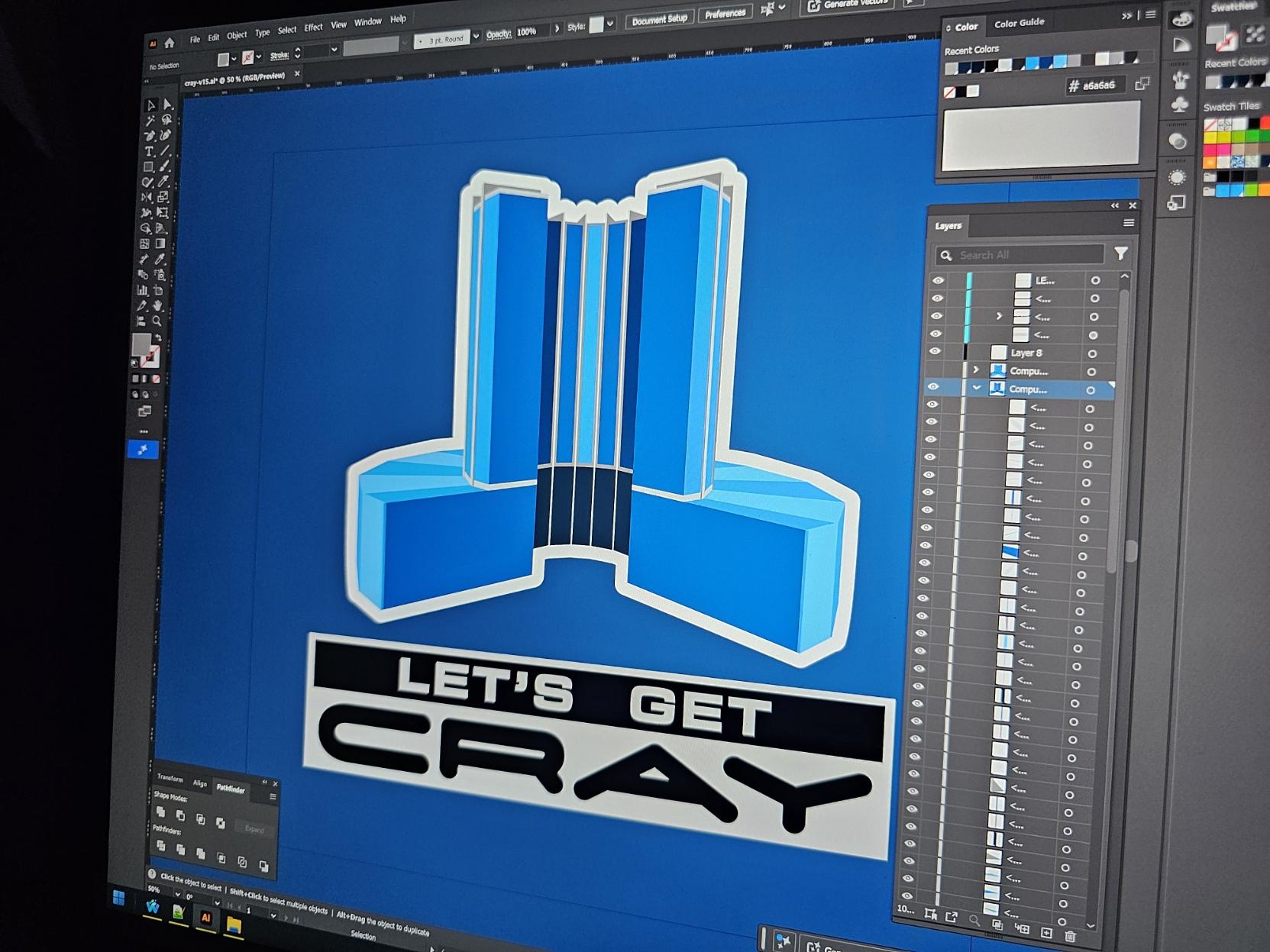Click target circle of LE... row
Screen dimensions: 1270x952
1095,280
